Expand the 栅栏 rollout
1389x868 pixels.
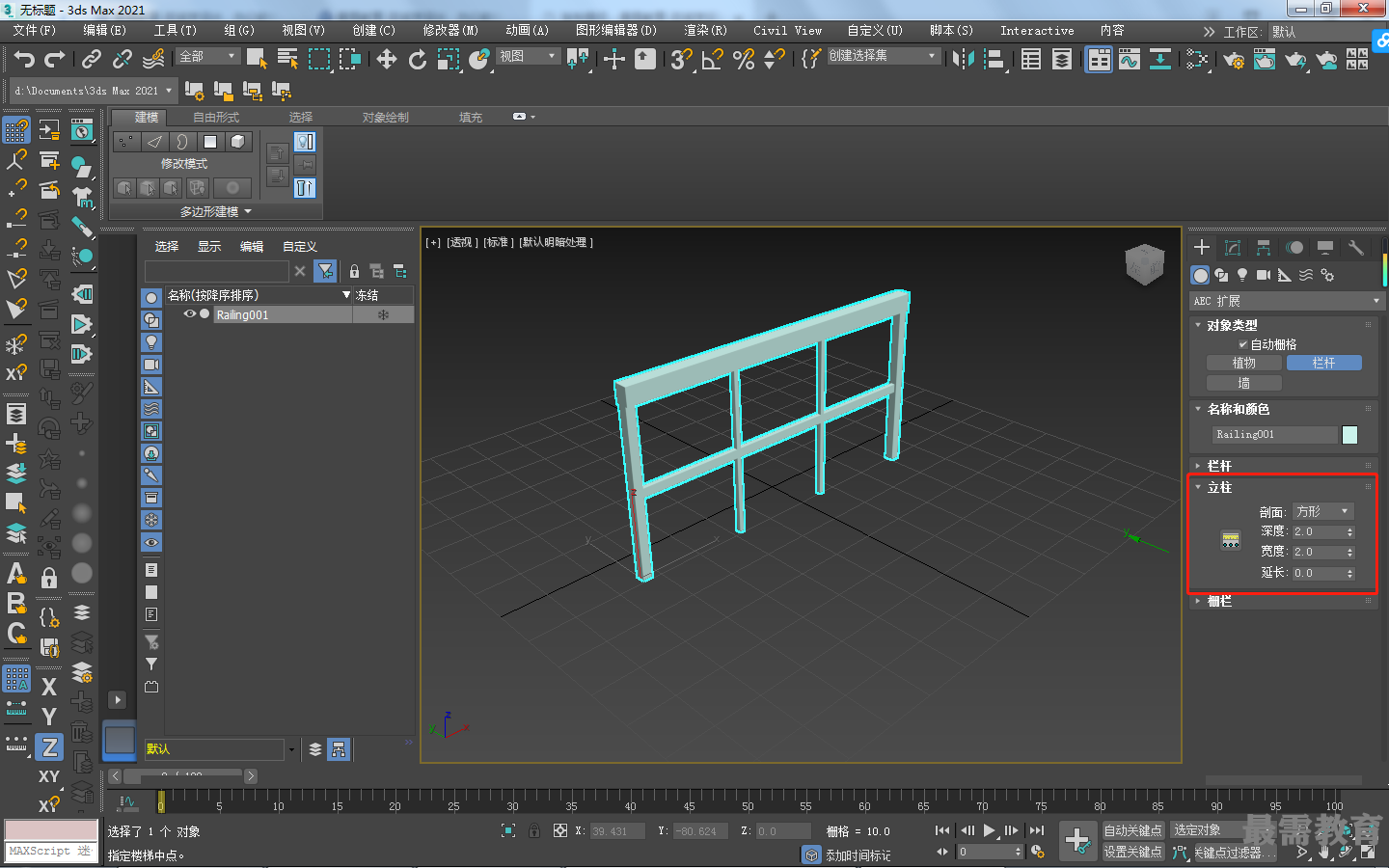[1219, 601]
